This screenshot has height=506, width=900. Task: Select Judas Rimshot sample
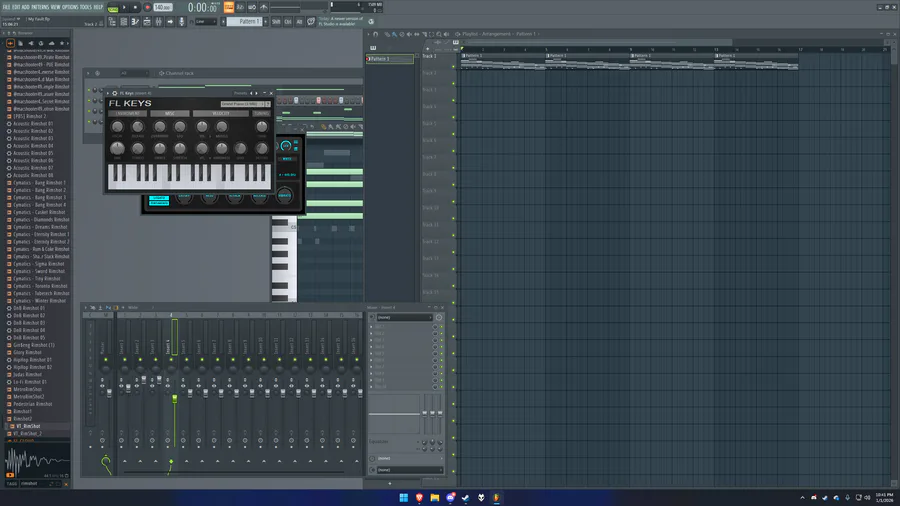point(28,374)
